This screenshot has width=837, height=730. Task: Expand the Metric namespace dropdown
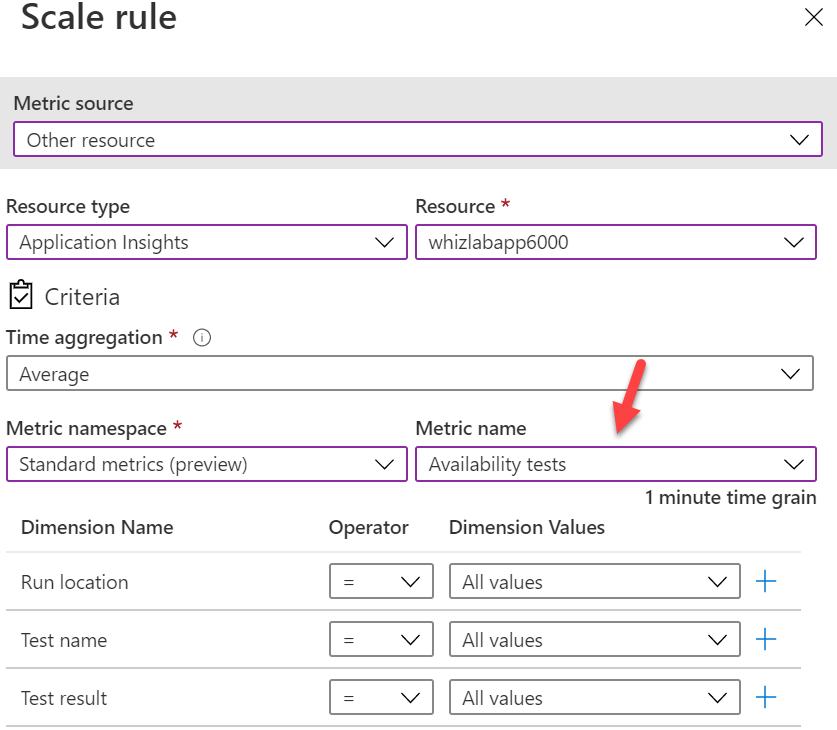pos(206,464)
